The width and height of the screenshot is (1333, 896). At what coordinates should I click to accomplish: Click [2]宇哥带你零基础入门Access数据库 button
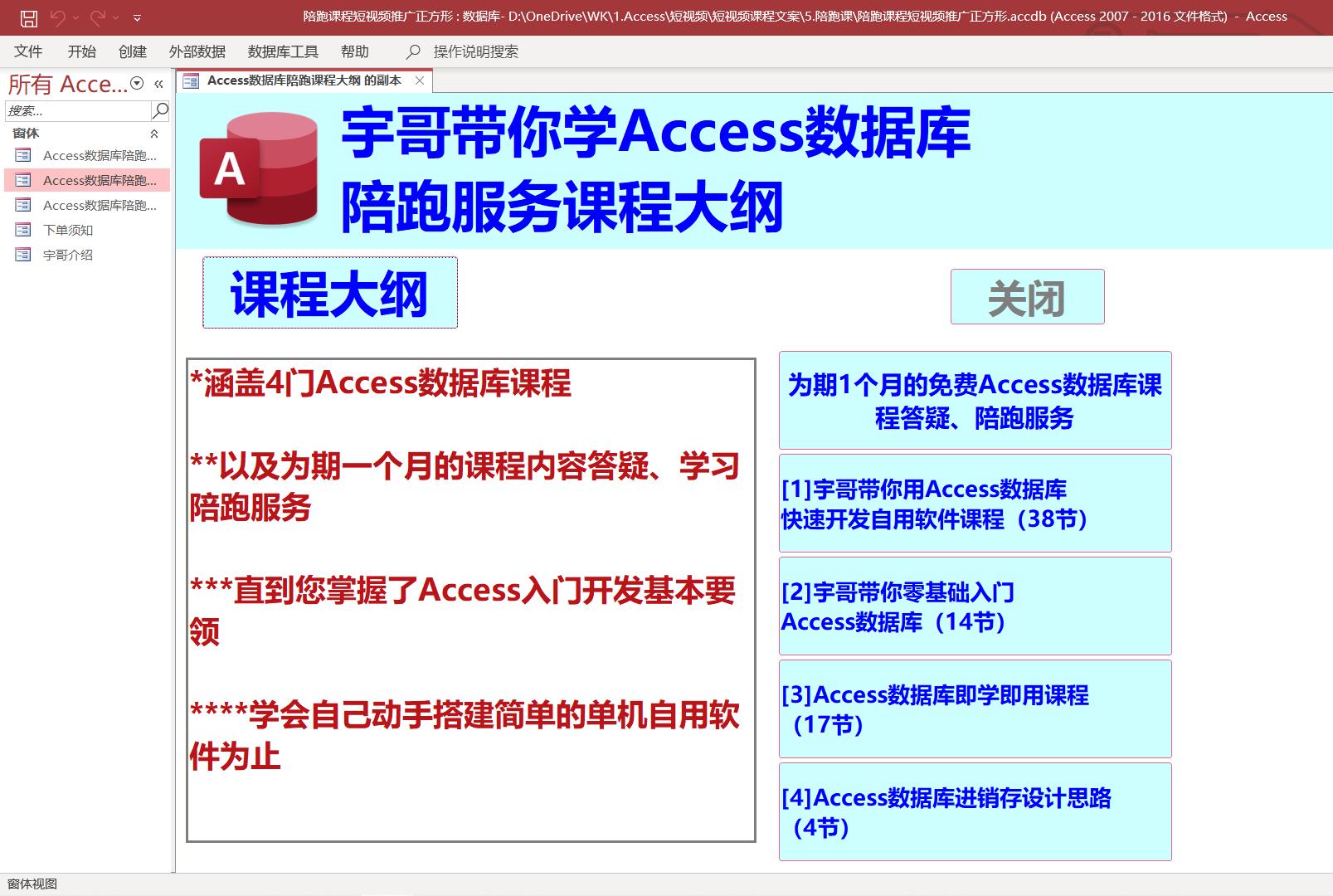pos(975,606)
